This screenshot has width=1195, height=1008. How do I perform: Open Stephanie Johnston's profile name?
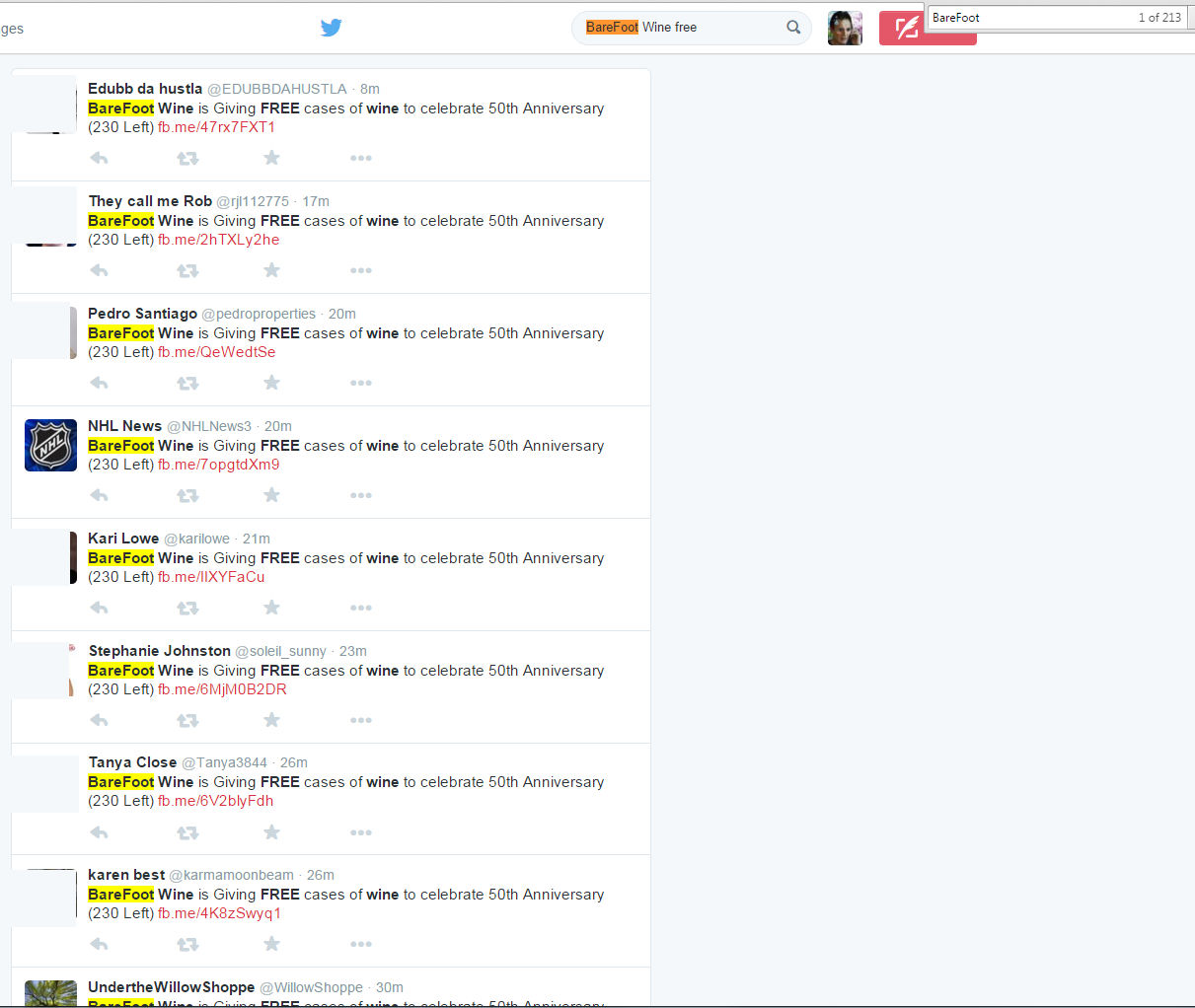159,651
